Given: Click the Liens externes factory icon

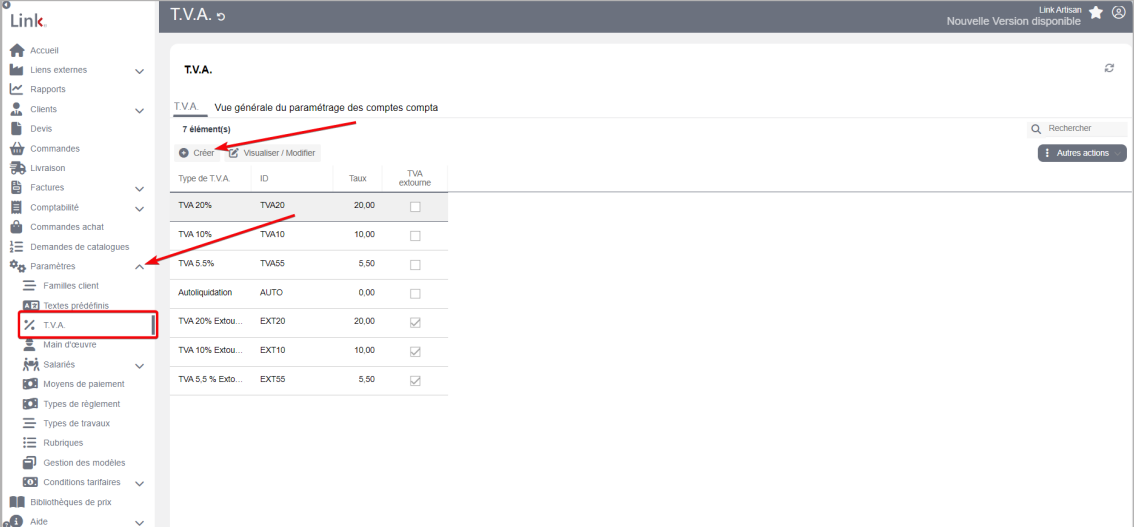Looking at the screenshot, I should click(x=17, y=70).
